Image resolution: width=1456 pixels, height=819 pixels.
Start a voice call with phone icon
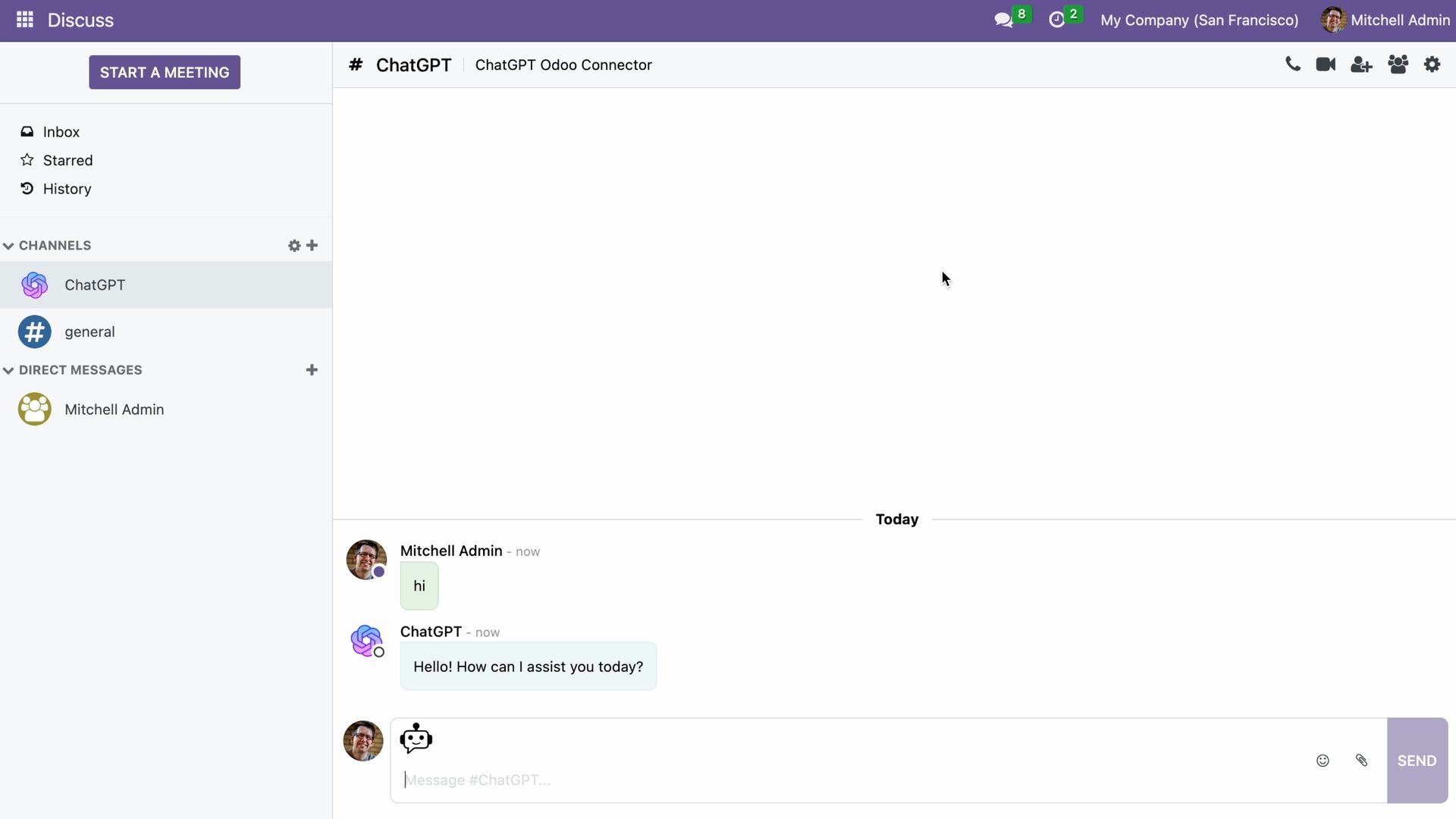point(1293,64)
